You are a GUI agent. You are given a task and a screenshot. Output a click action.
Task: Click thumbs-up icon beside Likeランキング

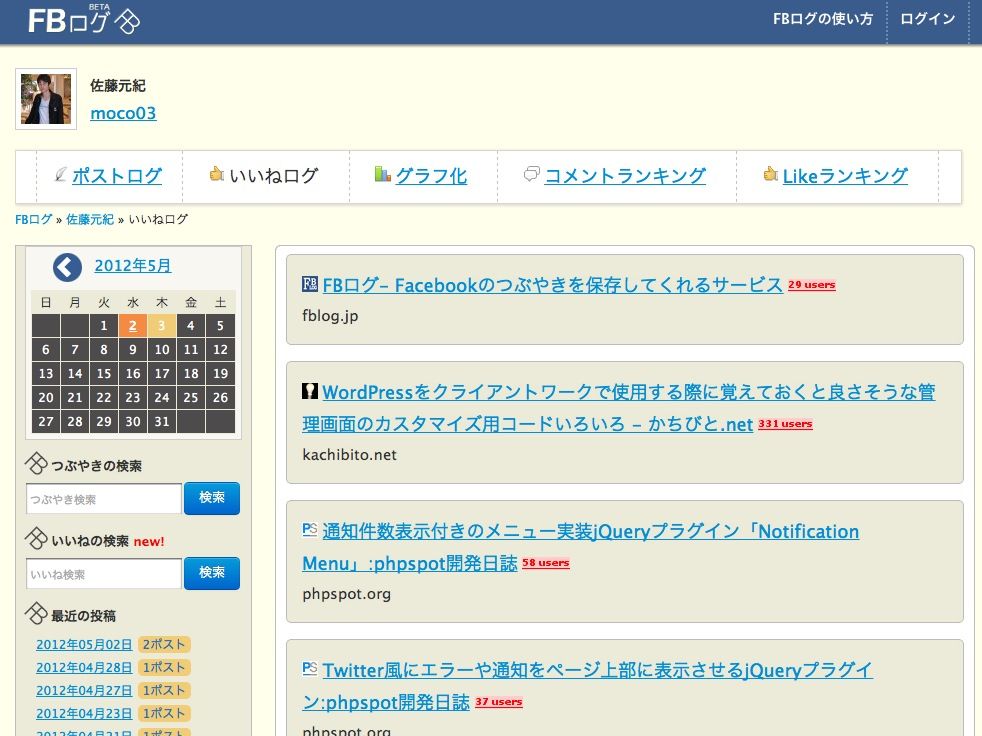coord(770,174)
